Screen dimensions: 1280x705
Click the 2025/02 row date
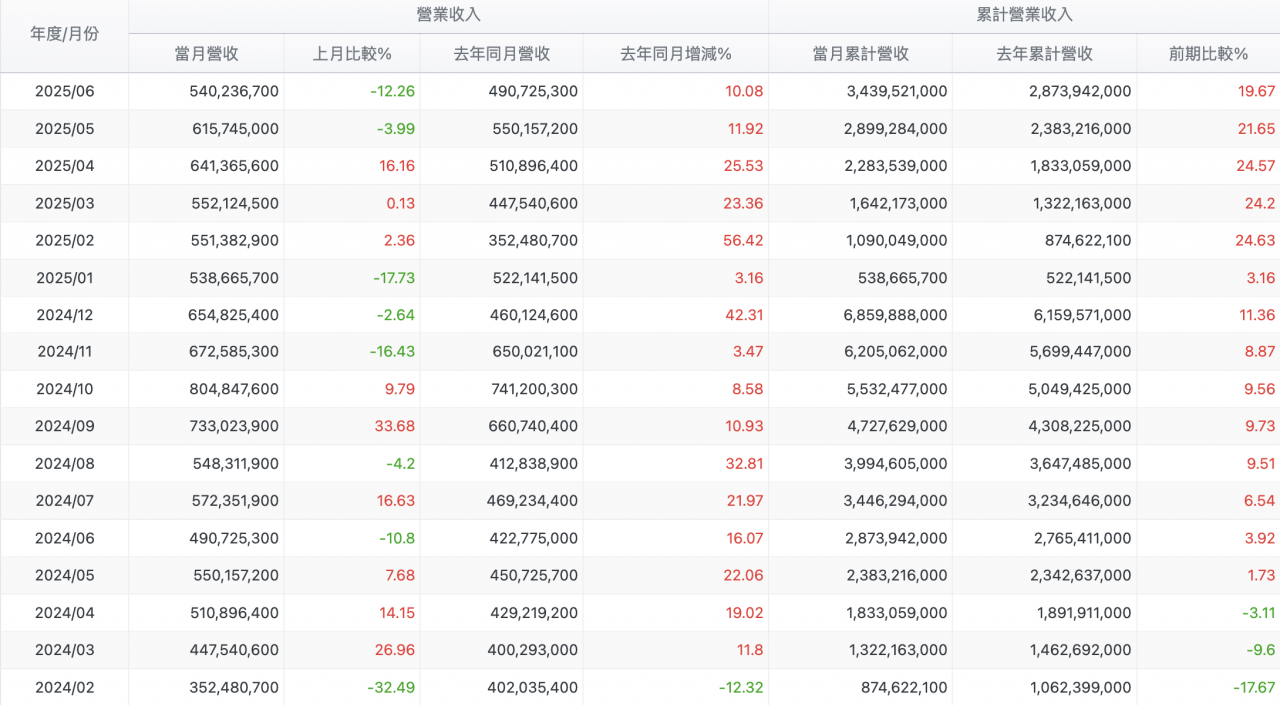tap(64, 240)
